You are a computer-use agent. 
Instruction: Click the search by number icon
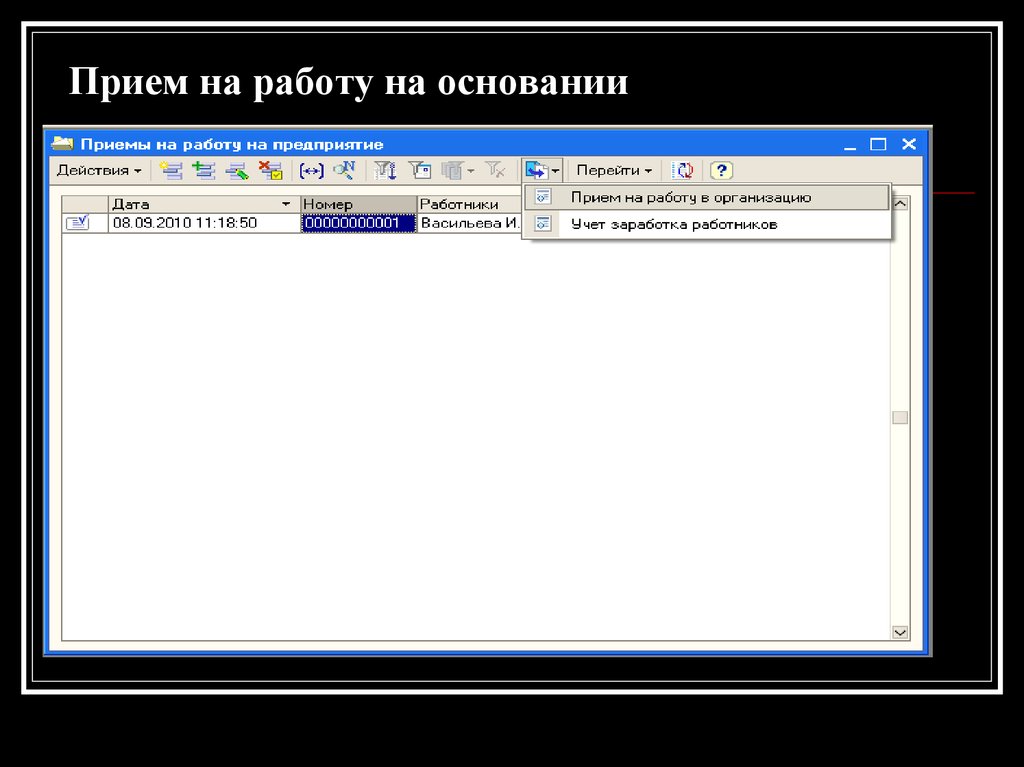[x=342, y=170]
